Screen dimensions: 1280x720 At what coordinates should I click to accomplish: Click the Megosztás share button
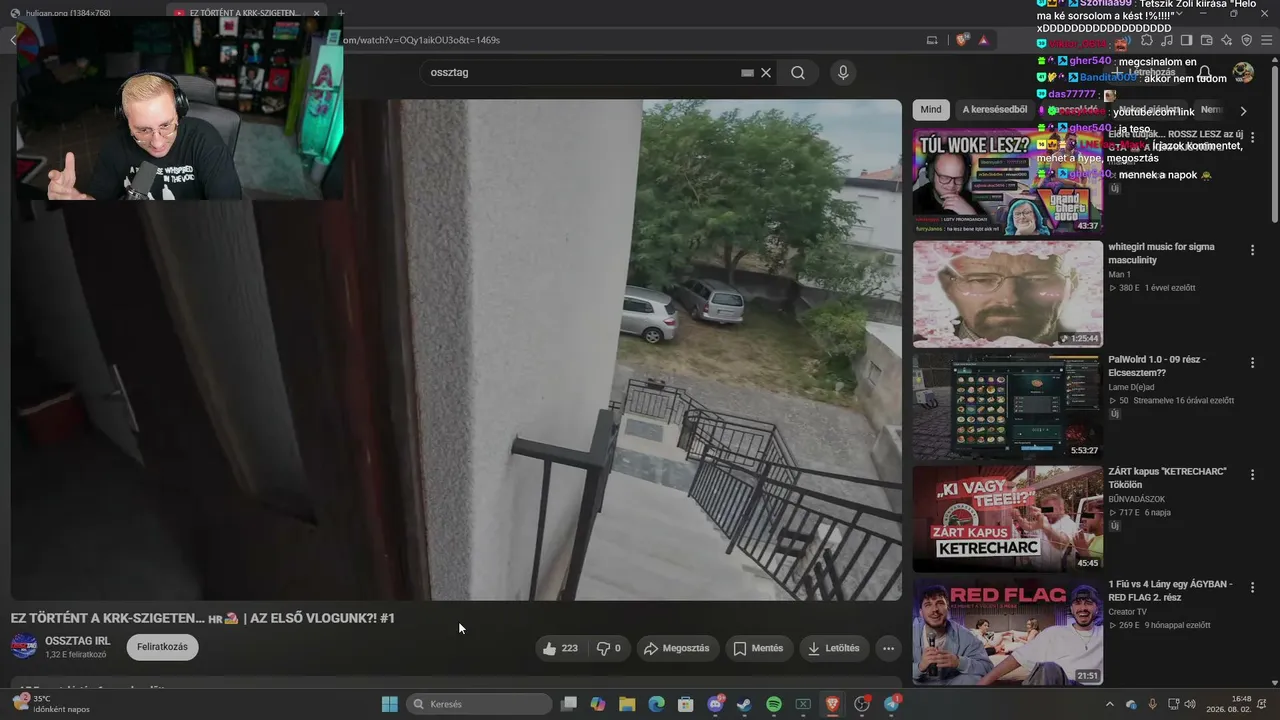(x=677, y=648)
